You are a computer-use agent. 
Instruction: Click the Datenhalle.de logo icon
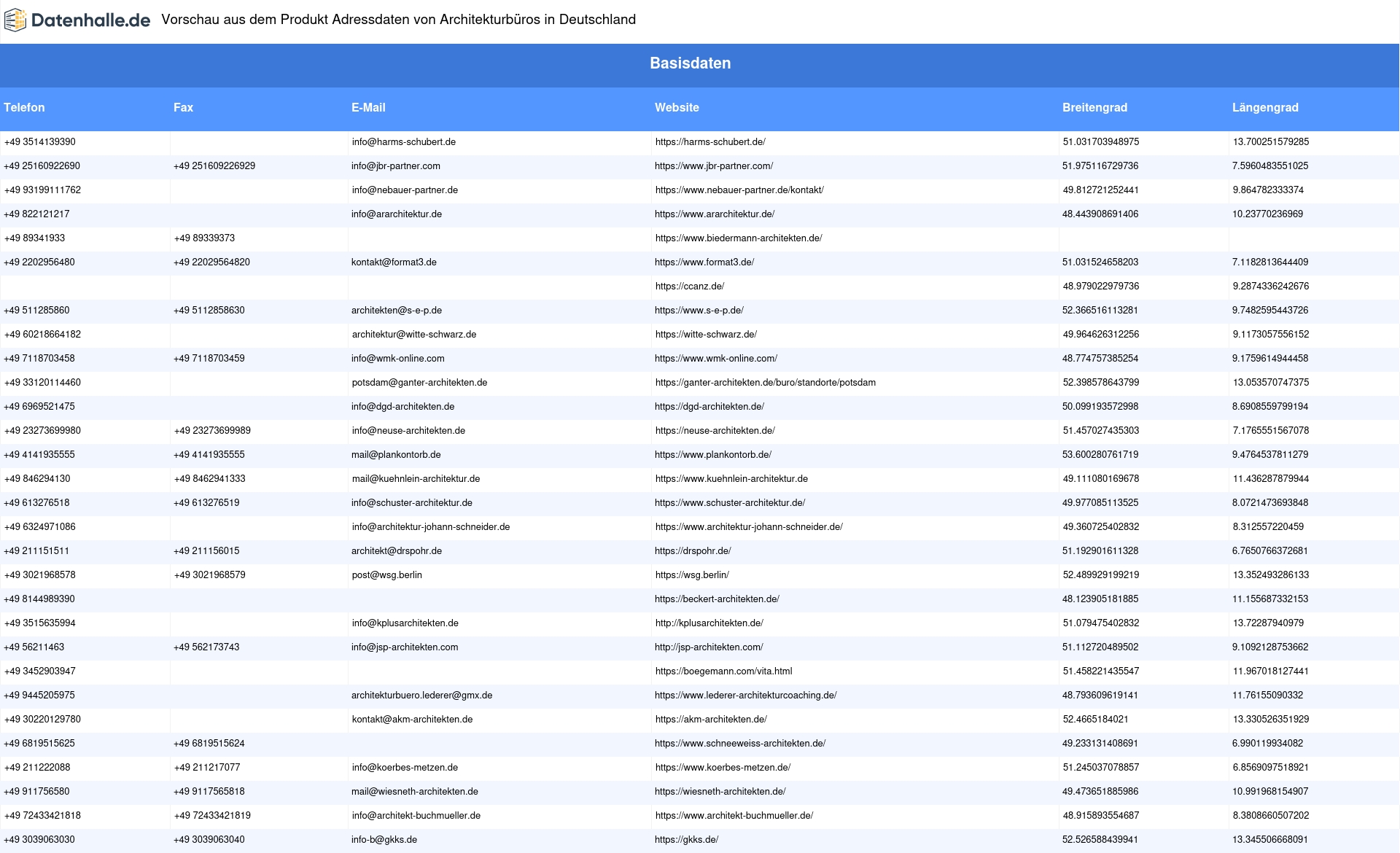(15, 20)
